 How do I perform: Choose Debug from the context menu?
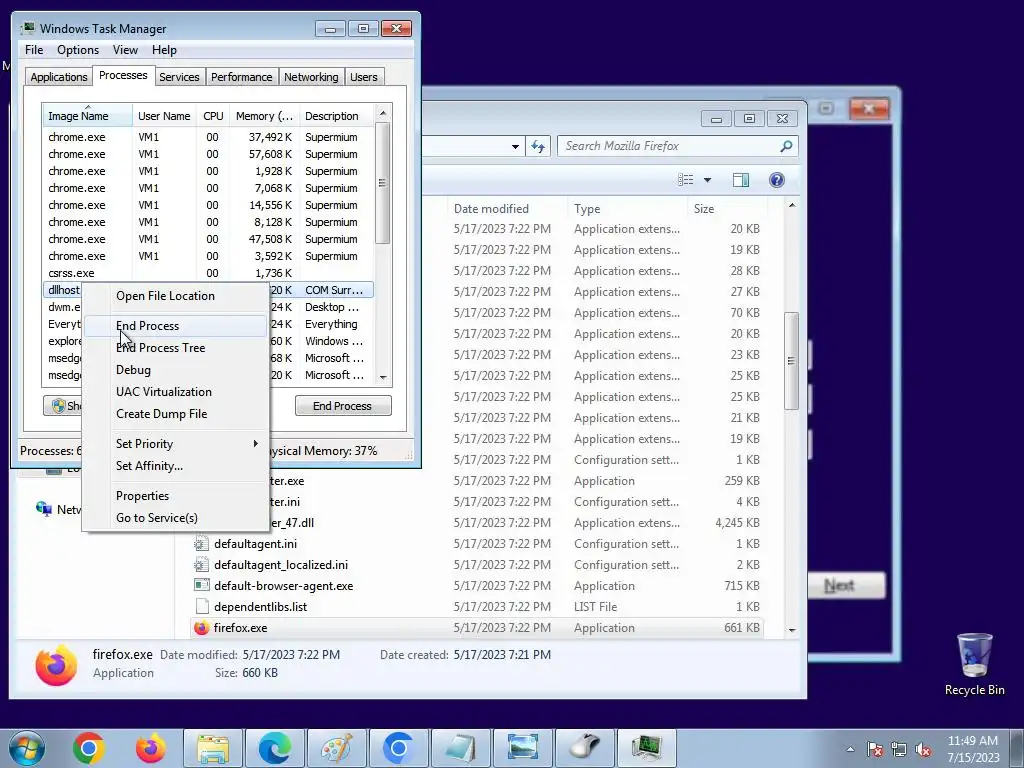click(x=176, y=370)
